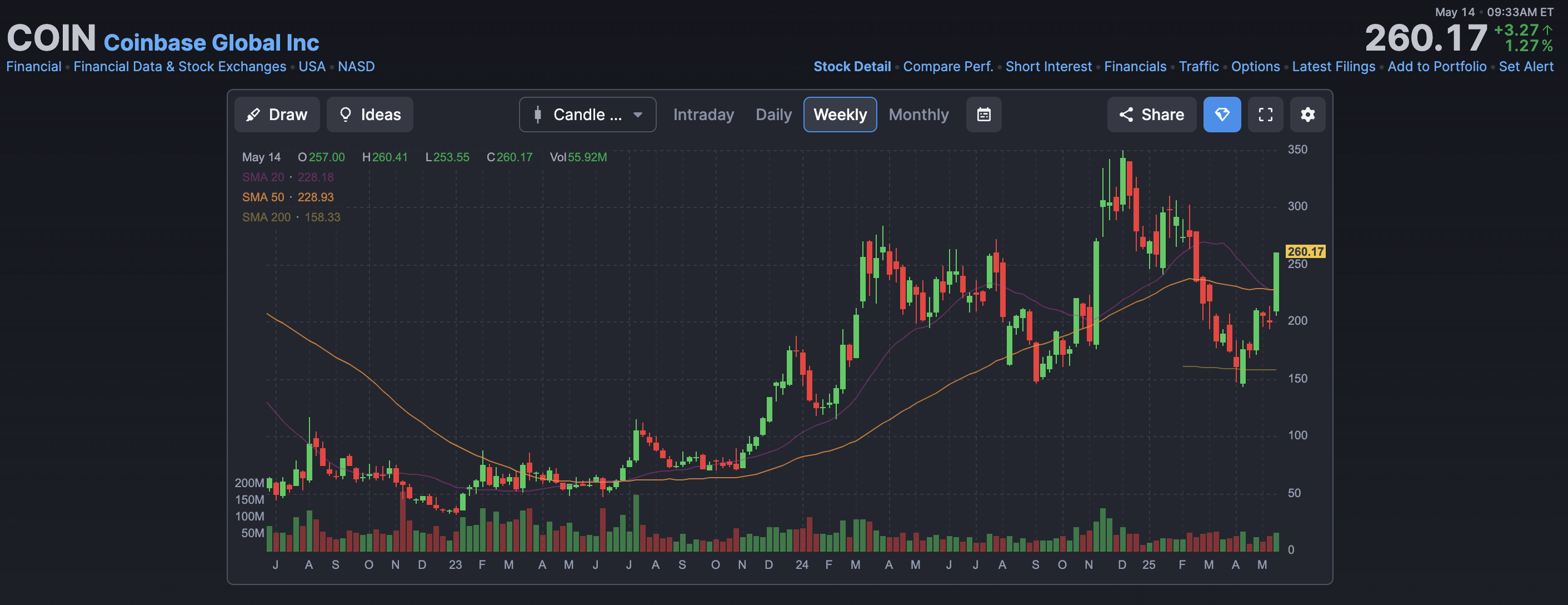This screenshot has width=1568, height=605.
Task: Open the Options link
Action: tap(1255, 66)
